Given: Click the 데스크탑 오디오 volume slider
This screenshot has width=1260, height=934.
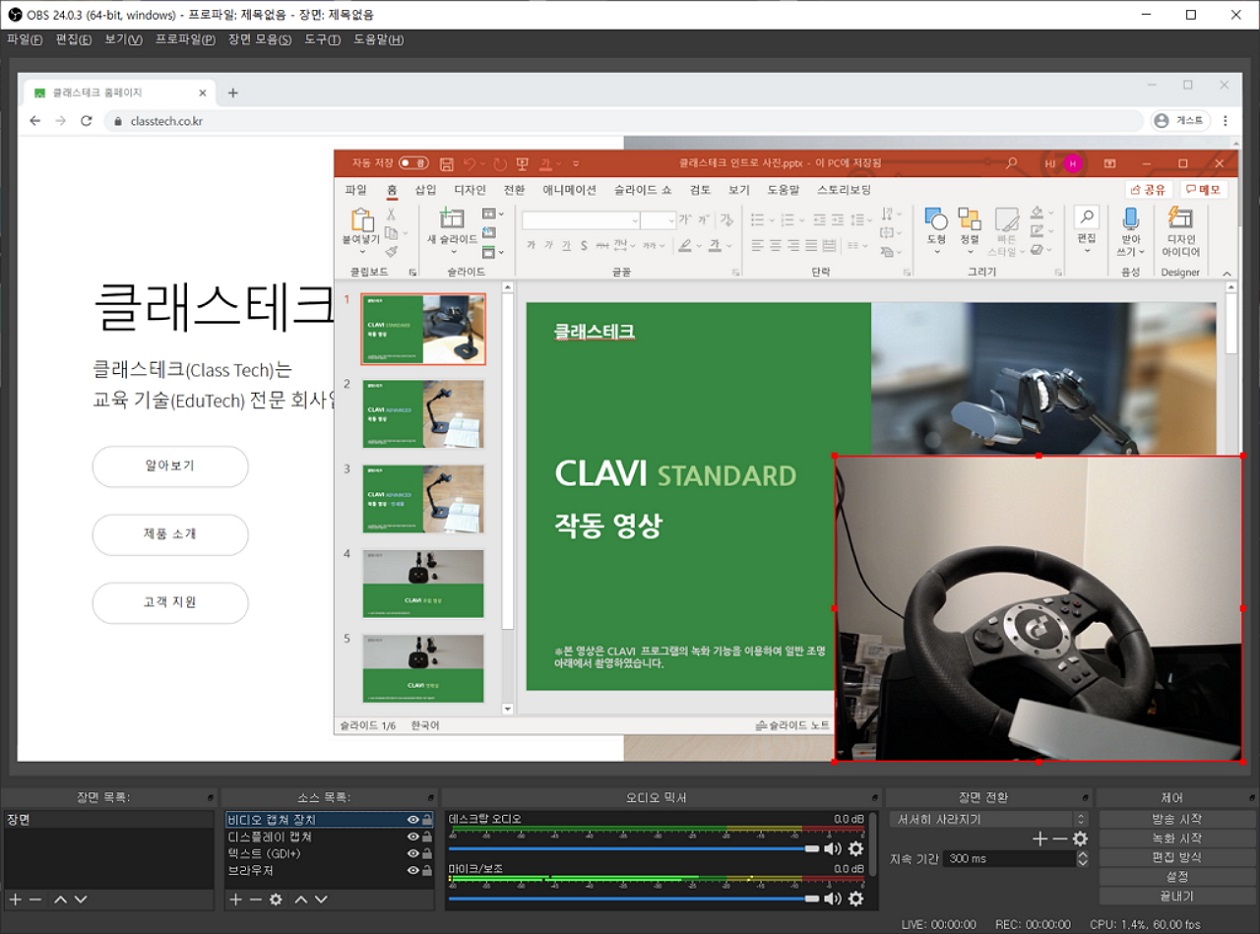Looking at the screenshot, I should point(634,848).
